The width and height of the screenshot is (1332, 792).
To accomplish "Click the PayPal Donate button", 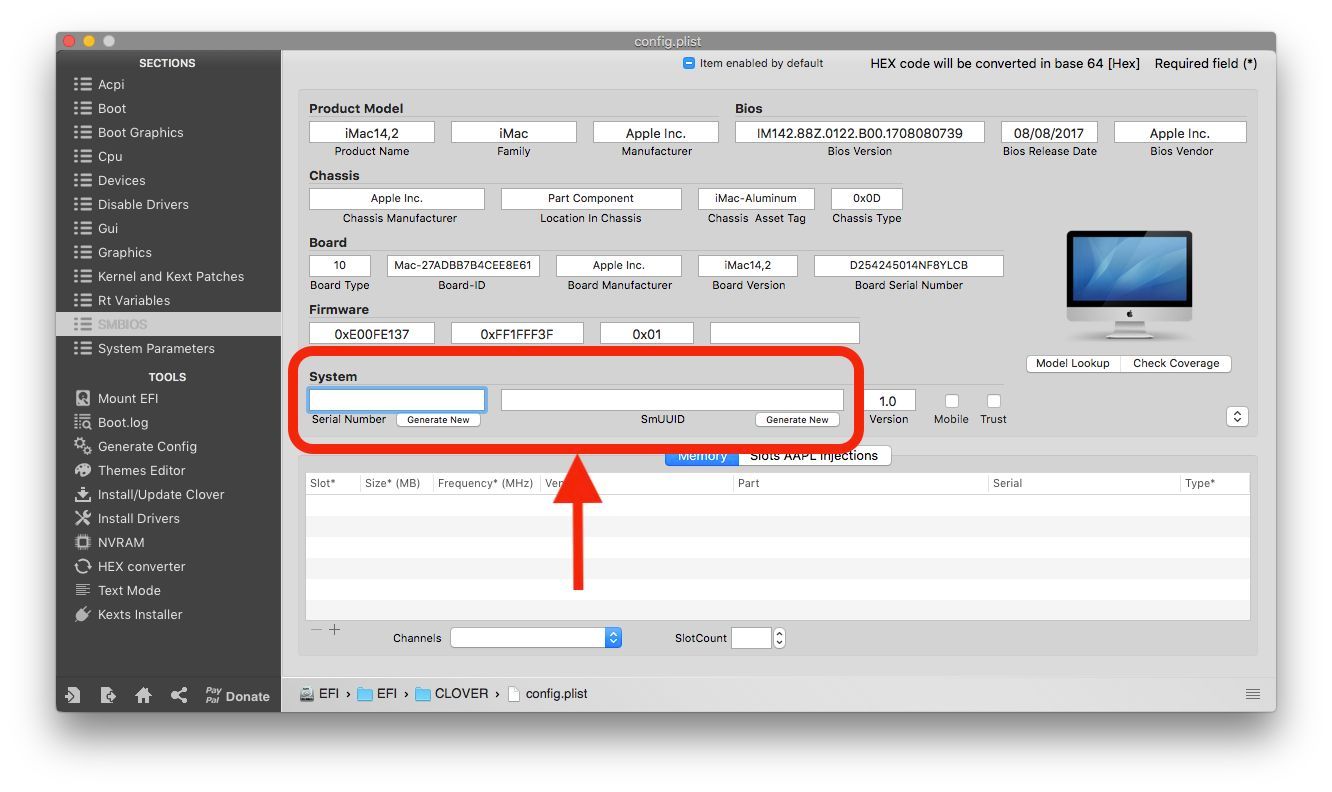I will tap(237, 695).
